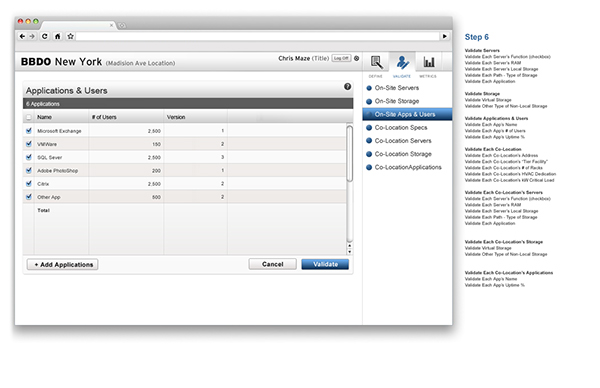The image size is (600, 388).
Task: Click the BBDO New York title
Action: click(61, 62)
